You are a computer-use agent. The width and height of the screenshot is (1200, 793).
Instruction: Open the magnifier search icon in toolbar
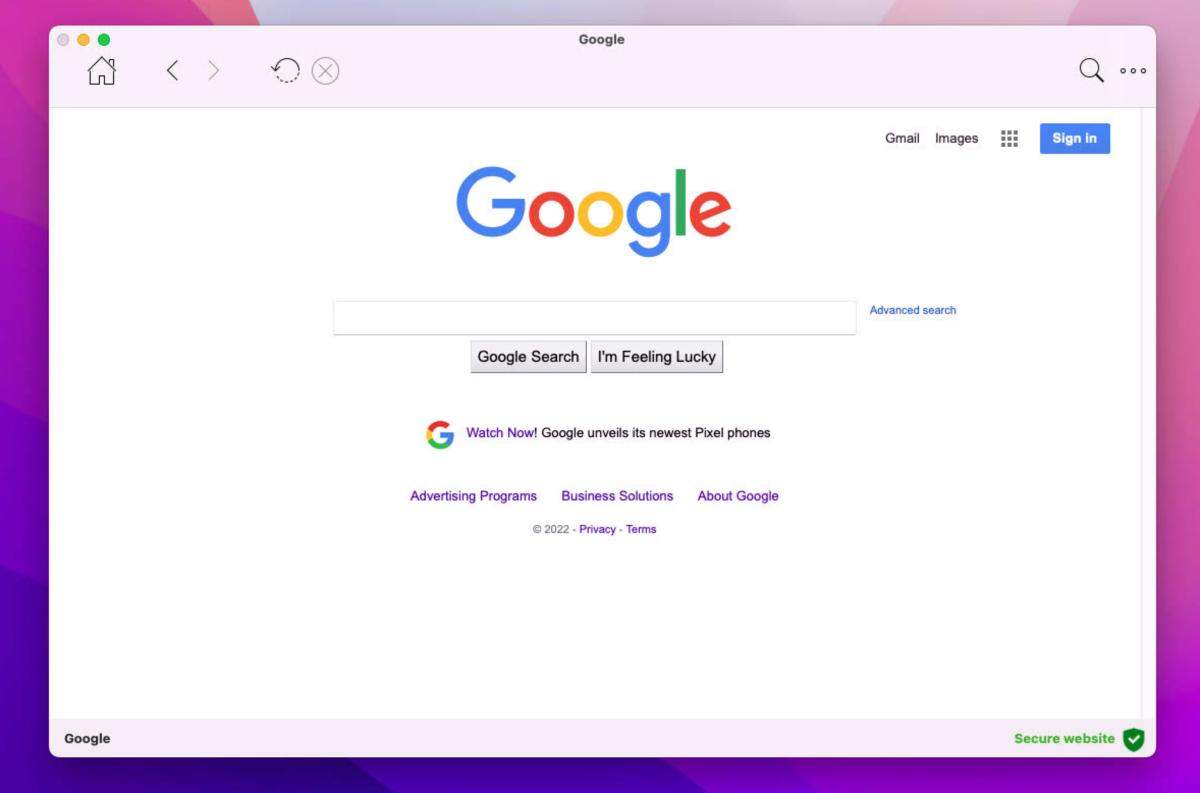[x=1091, y=70]
